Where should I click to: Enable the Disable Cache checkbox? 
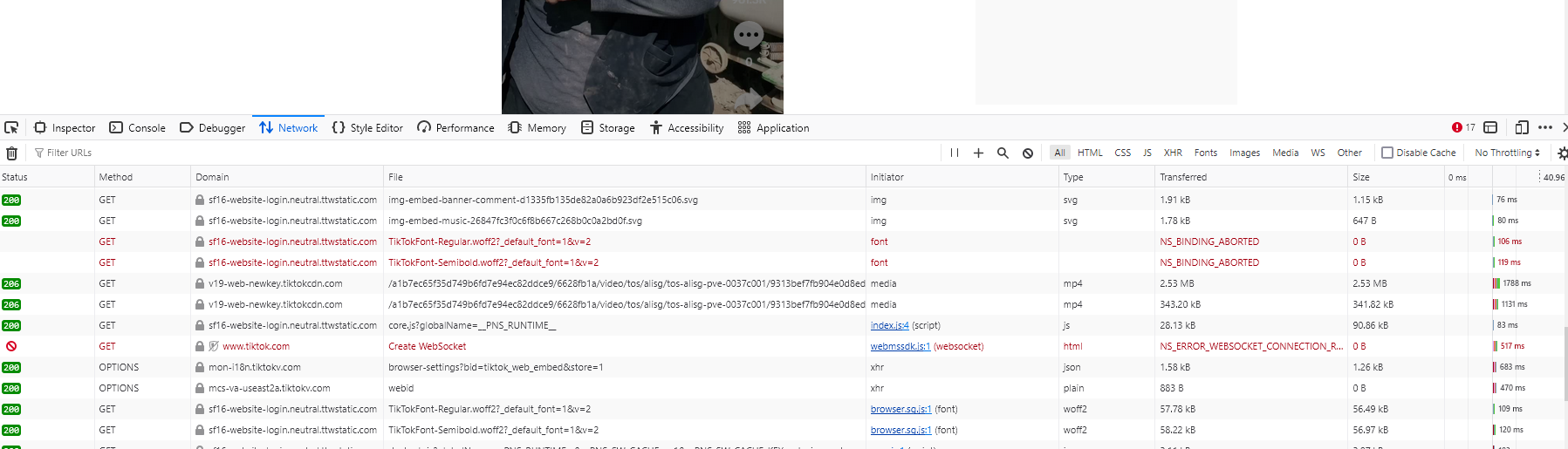[x=1387, y=153]
